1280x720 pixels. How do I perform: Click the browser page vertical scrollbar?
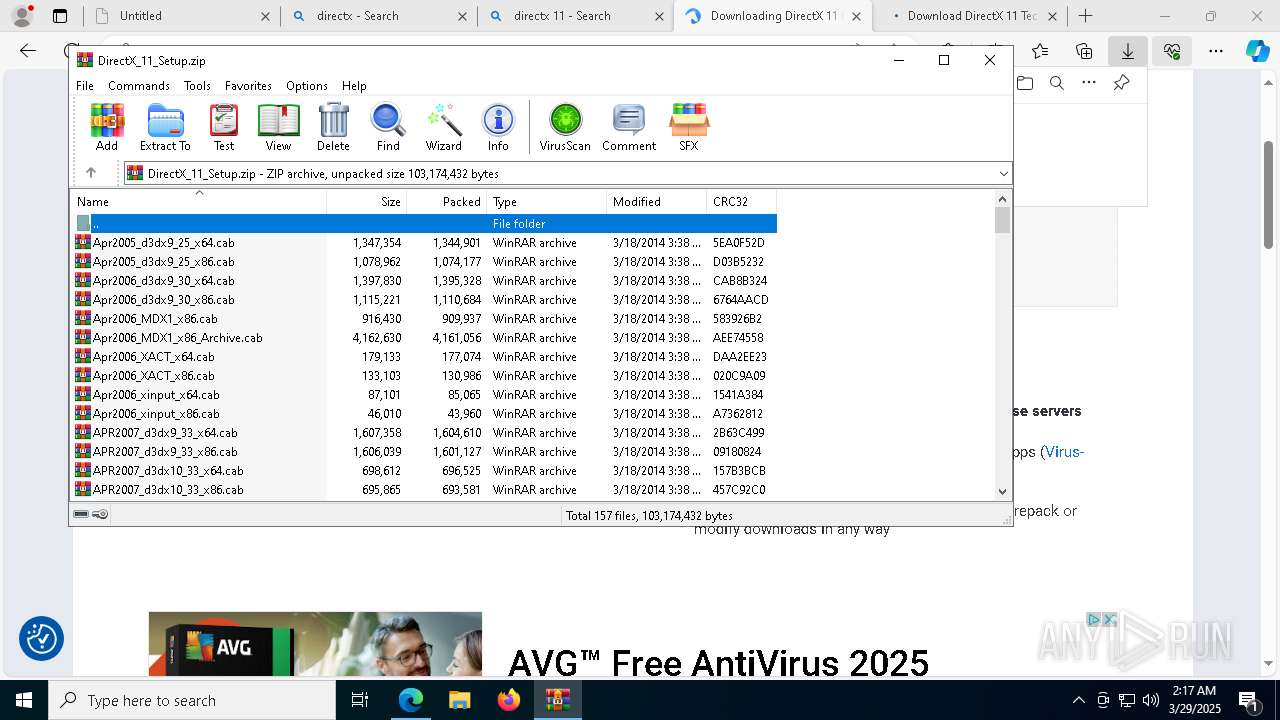[1269, 195]
